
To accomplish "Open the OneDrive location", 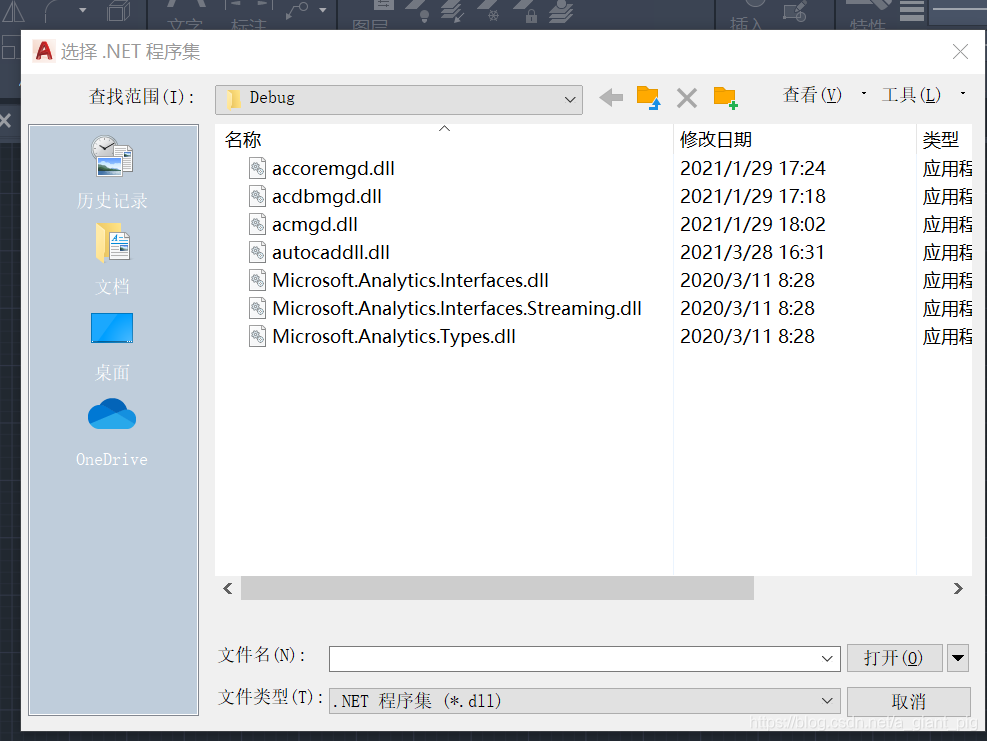I will (112, 432).
